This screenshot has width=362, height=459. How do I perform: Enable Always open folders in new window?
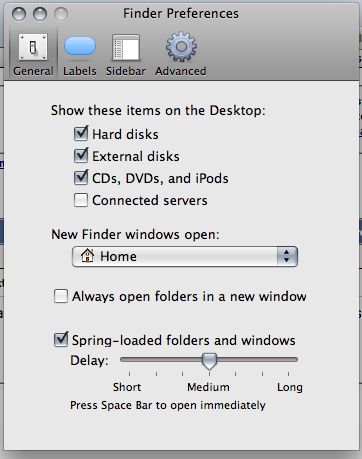(x=61, y=296)
